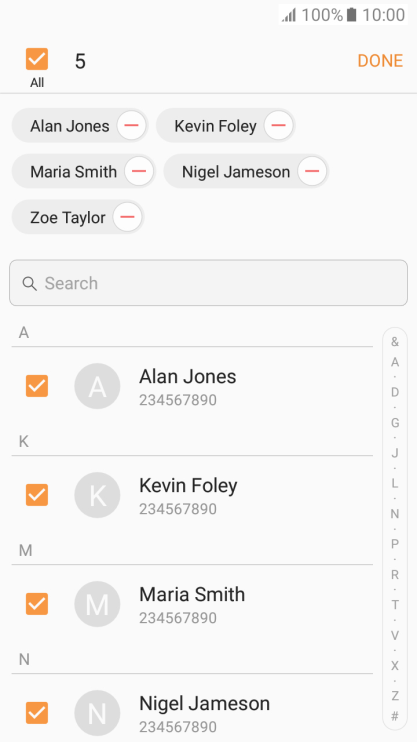Tap the Kevin Foley K avatar
The height and width of the screenshot is (742, 417).
click(97, 495)
